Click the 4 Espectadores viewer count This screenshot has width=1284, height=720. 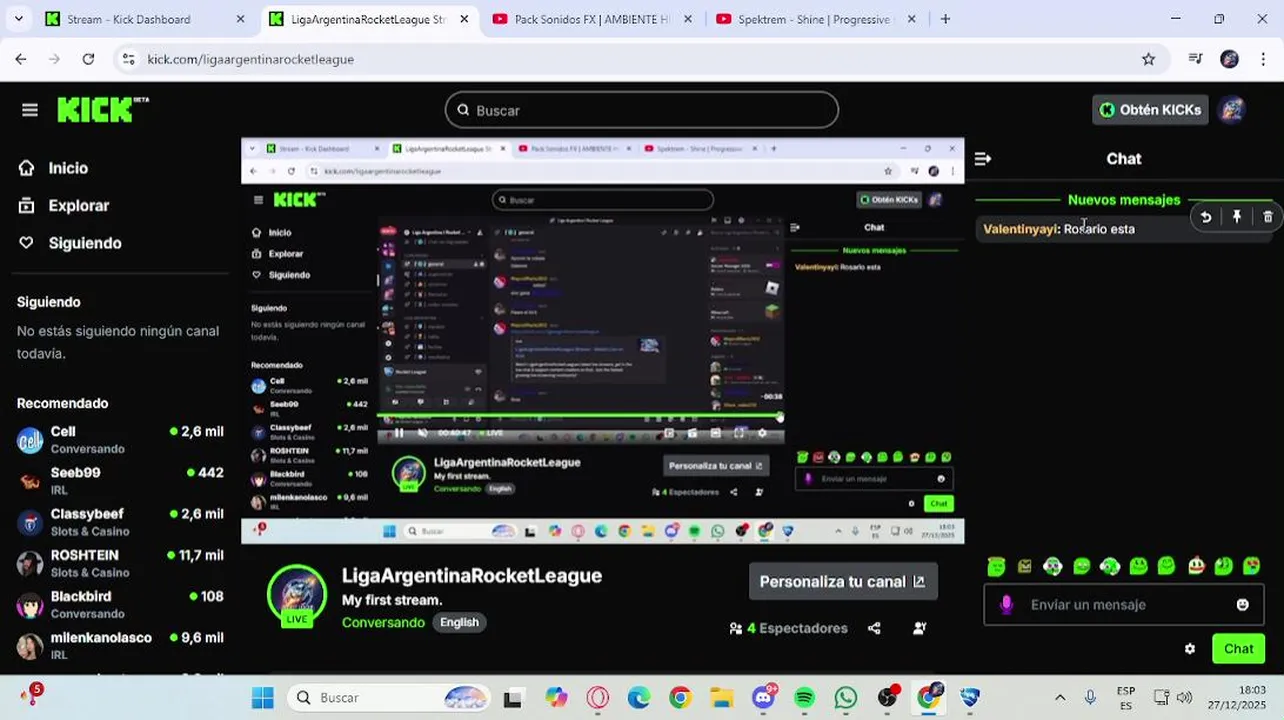[788, 629]
